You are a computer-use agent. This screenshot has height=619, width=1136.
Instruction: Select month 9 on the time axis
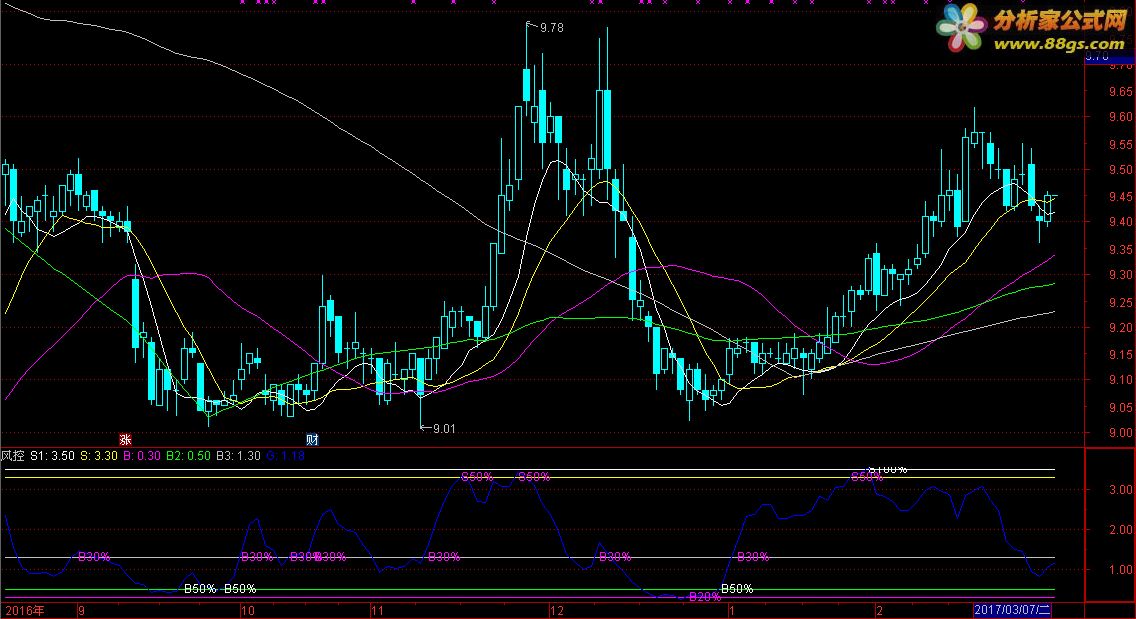[81, 610]
